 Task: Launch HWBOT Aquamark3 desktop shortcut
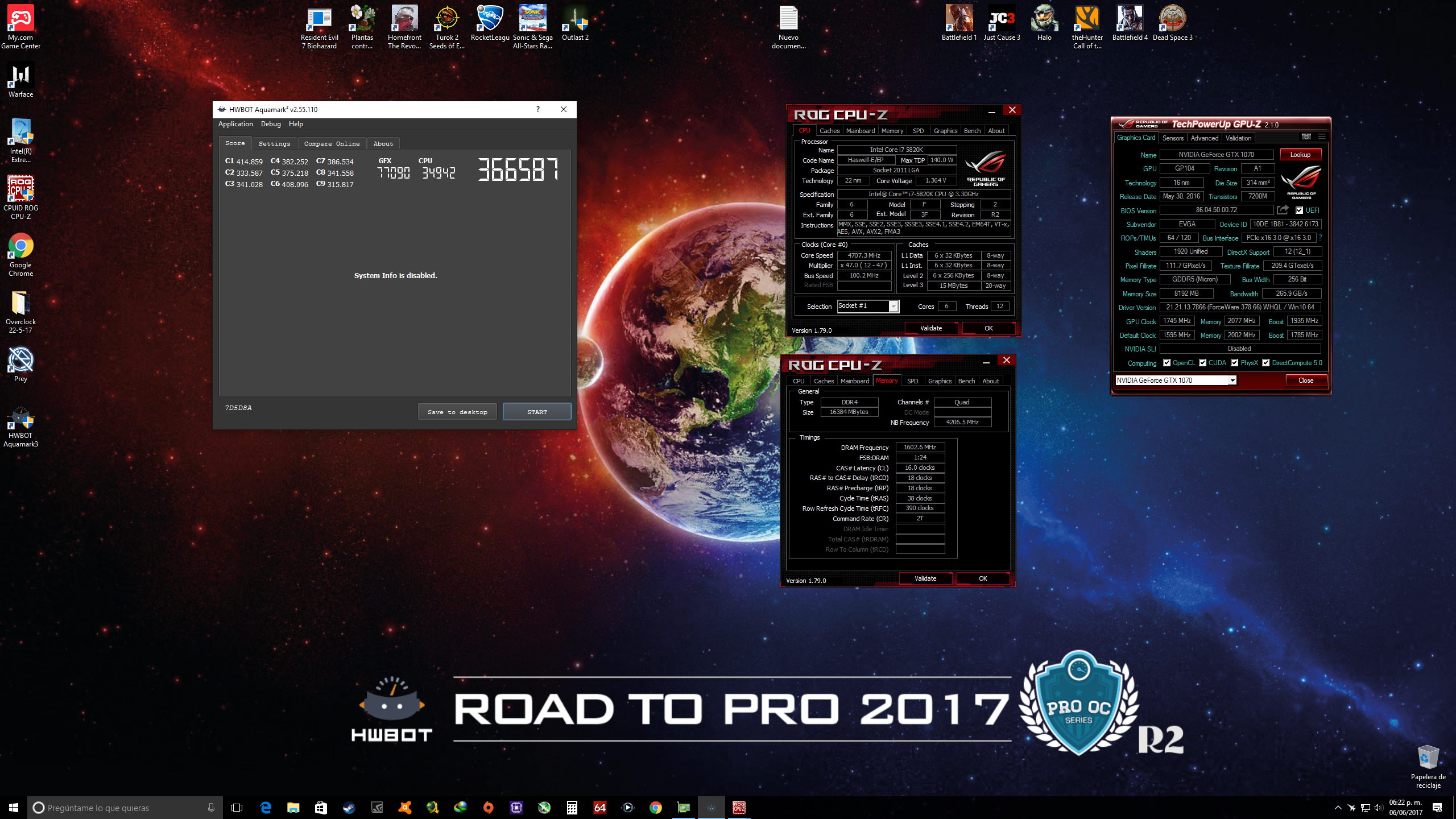(20, 427)
